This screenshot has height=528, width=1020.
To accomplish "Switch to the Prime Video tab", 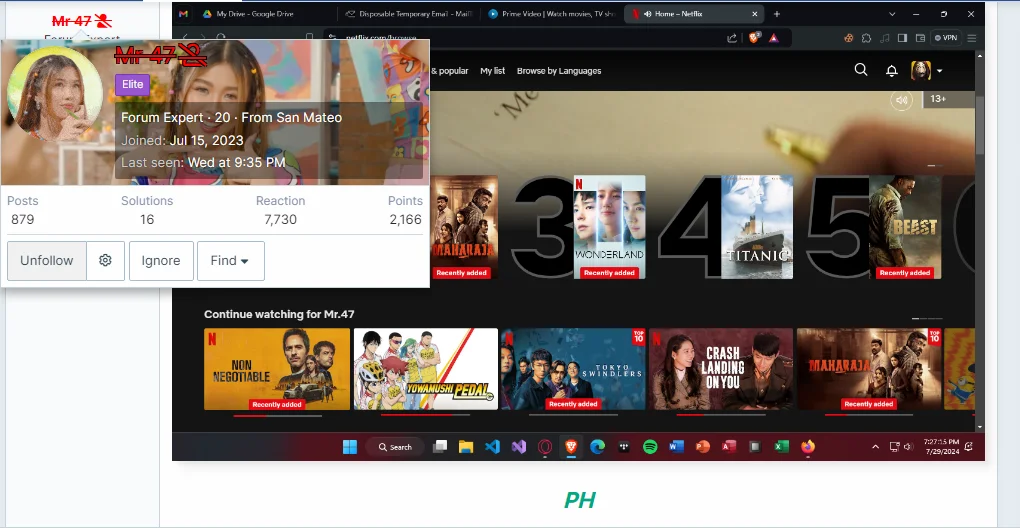I will [x=552, y=14].
